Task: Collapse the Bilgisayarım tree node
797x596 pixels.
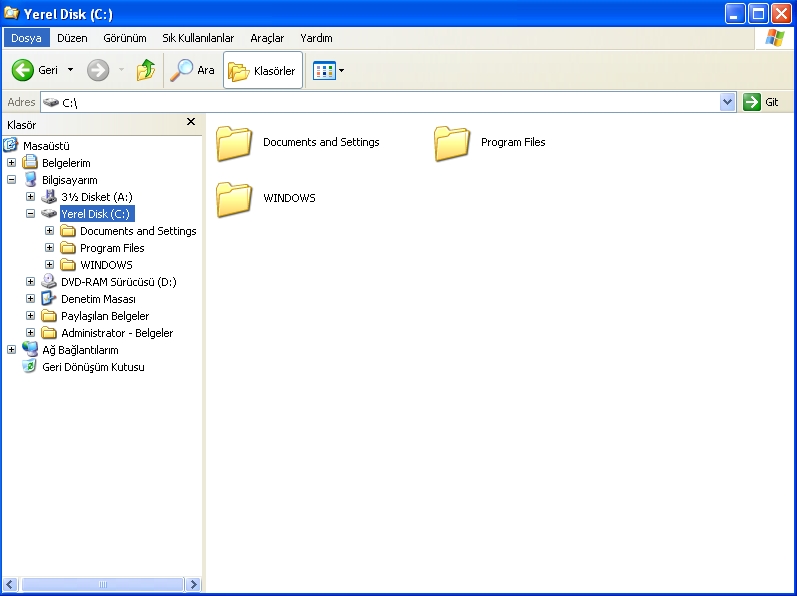Action: (11, 179)
